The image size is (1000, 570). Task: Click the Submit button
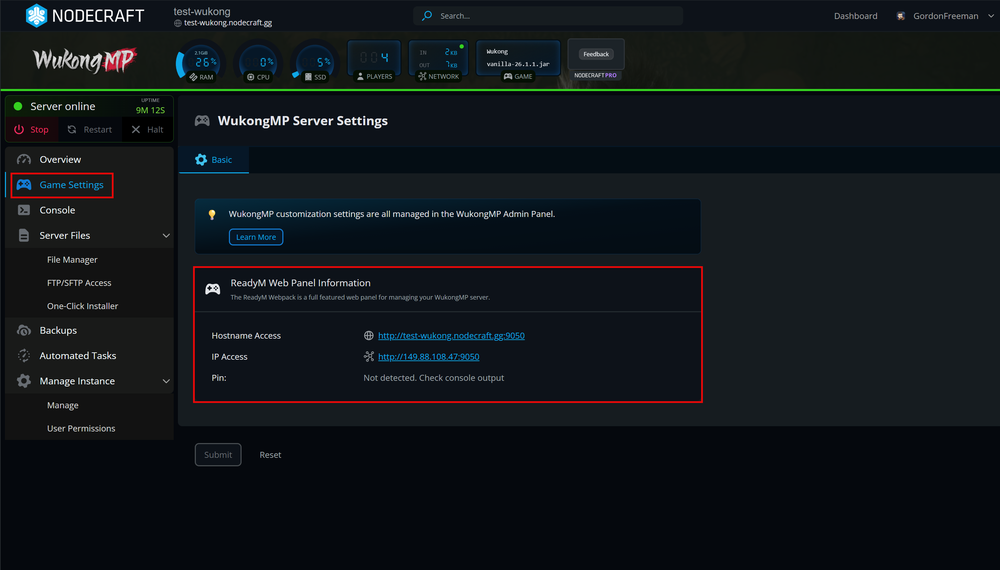pyautogui.click(x=218, y=455)
